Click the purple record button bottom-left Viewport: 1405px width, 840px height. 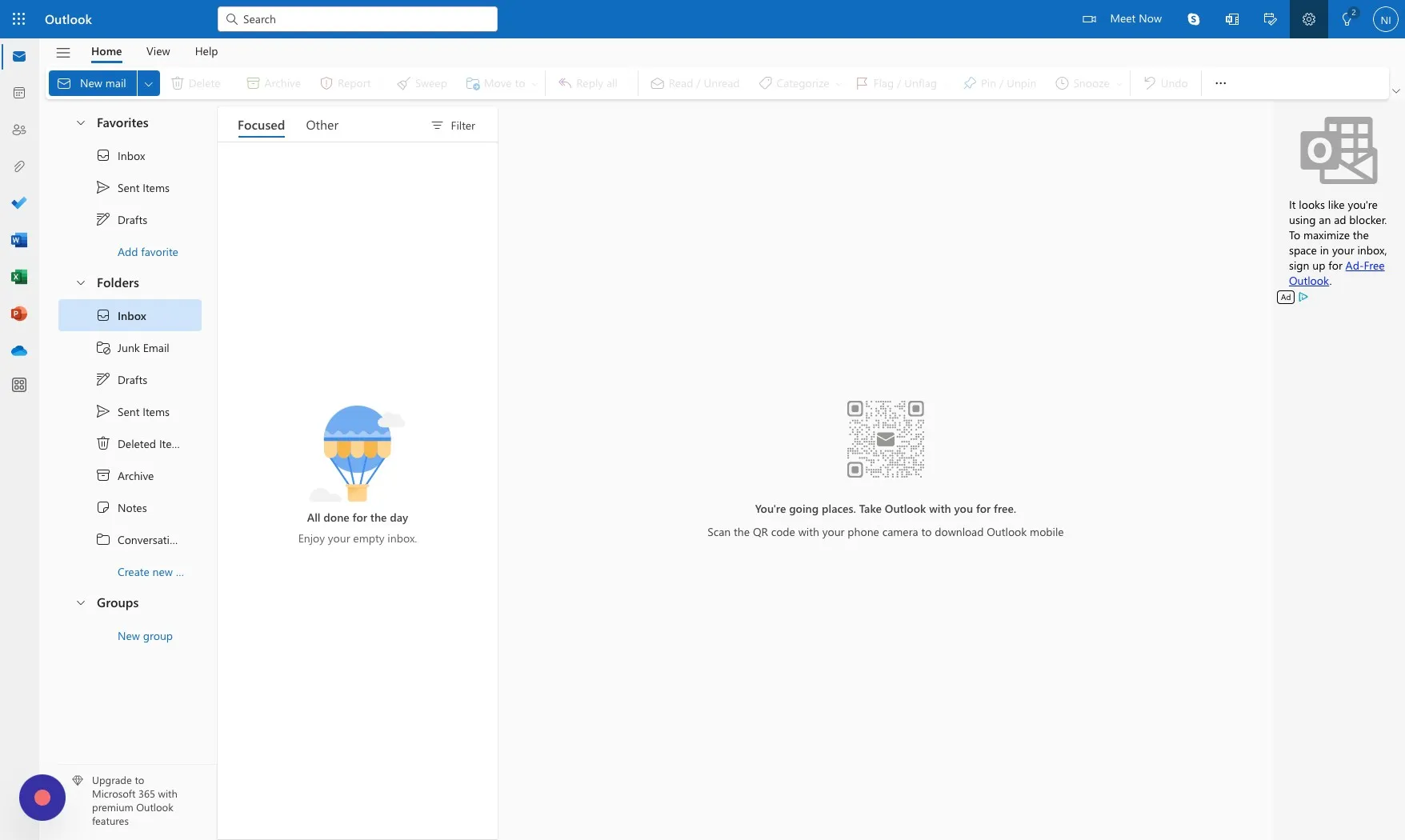click(42, 798)
